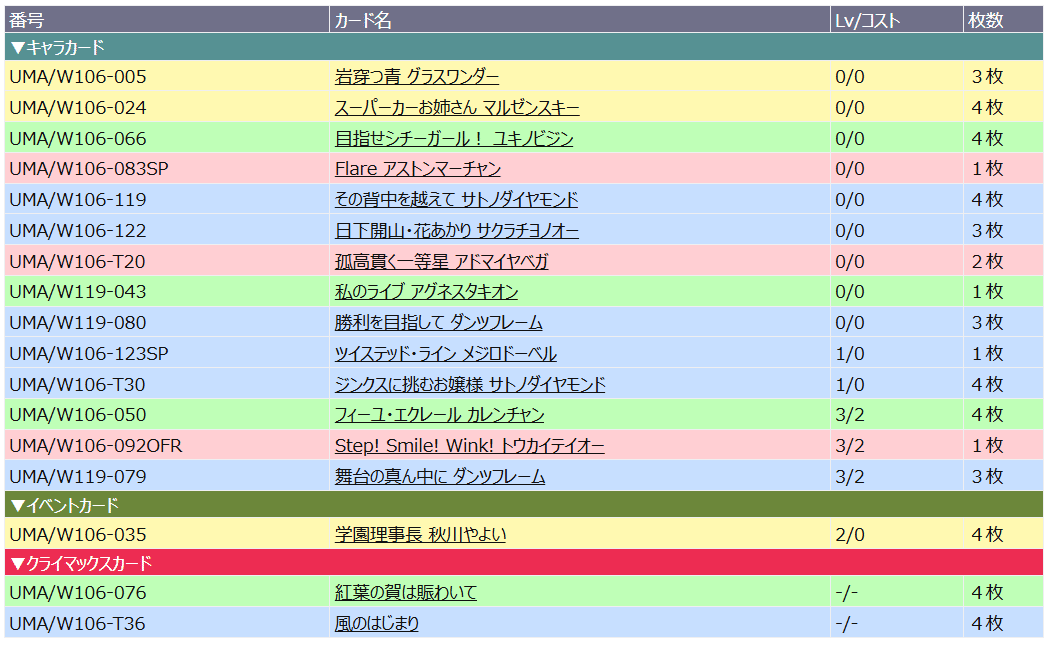Open card link Step! Smile! Wink! トウカイテイオー
1049x645 pixels.
coord(470,446)
